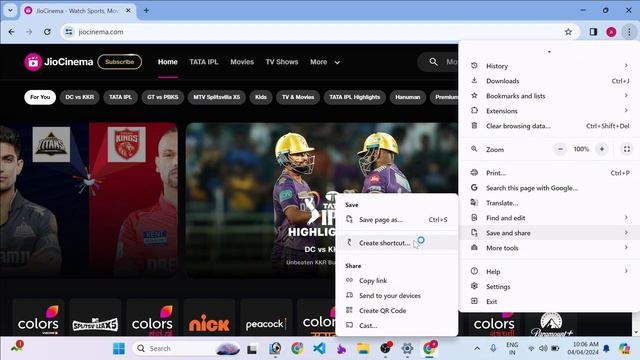Open Downloads from Chrome menu
This screenshot has width=640, height=360.
549,81
